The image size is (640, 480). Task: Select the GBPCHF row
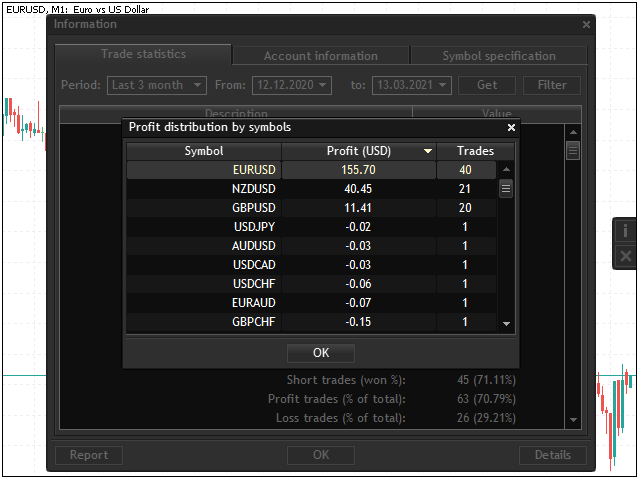tap(311, 322)
